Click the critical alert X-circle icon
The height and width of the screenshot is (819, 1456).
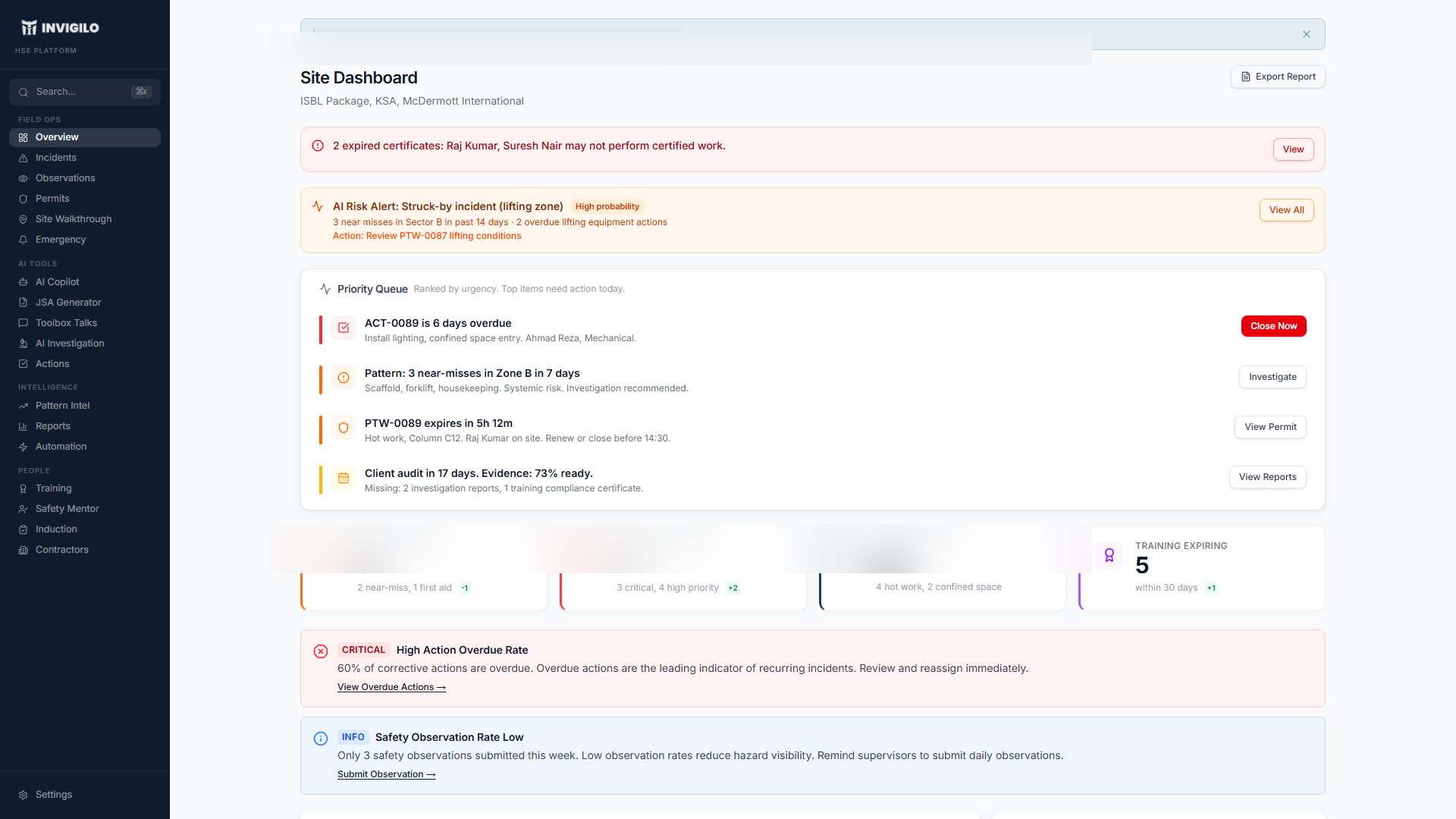(321, 651)
